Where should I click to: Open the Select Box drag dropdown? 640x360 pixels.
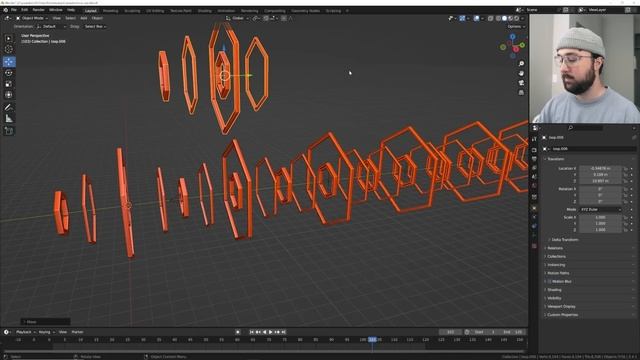tap(96, 27)
